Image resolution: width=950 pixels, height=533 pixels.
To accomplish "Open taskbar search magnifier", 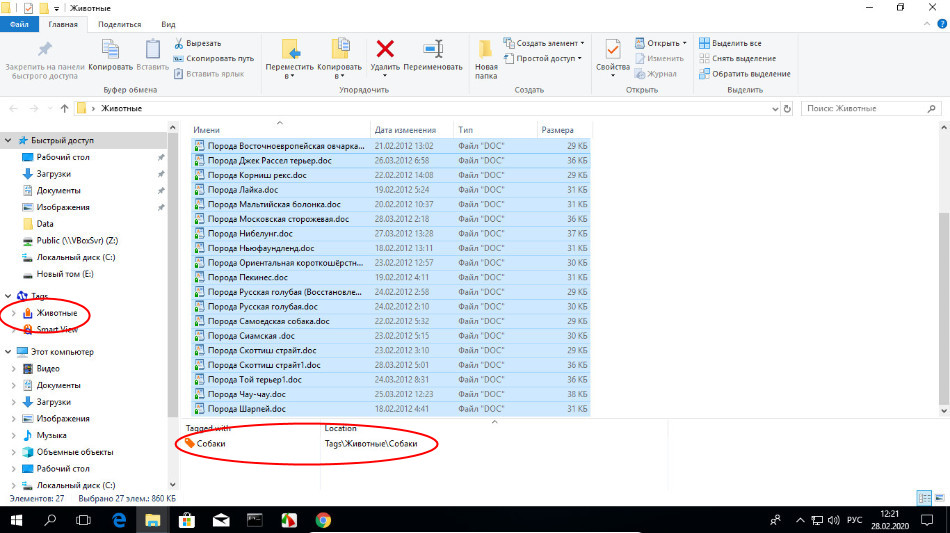I will pos(50,520).
